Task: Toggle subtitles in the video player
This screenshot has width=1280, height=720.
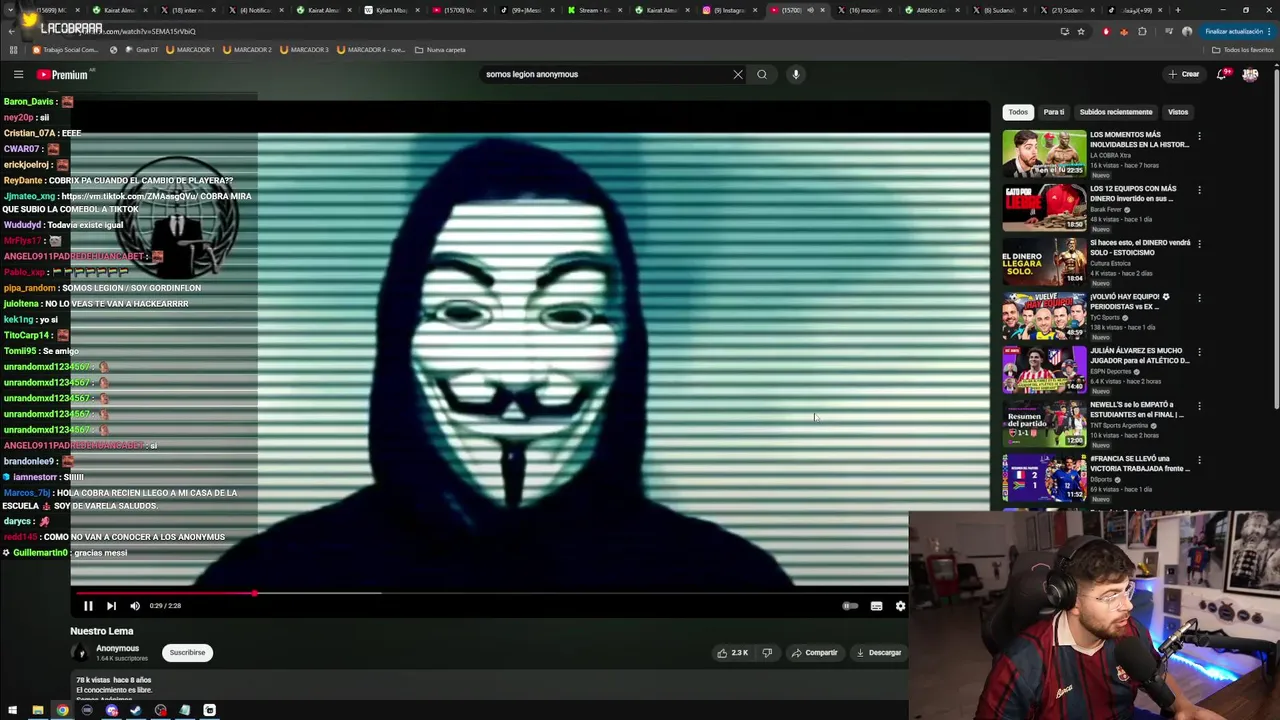Action: [x=876, y=606]
